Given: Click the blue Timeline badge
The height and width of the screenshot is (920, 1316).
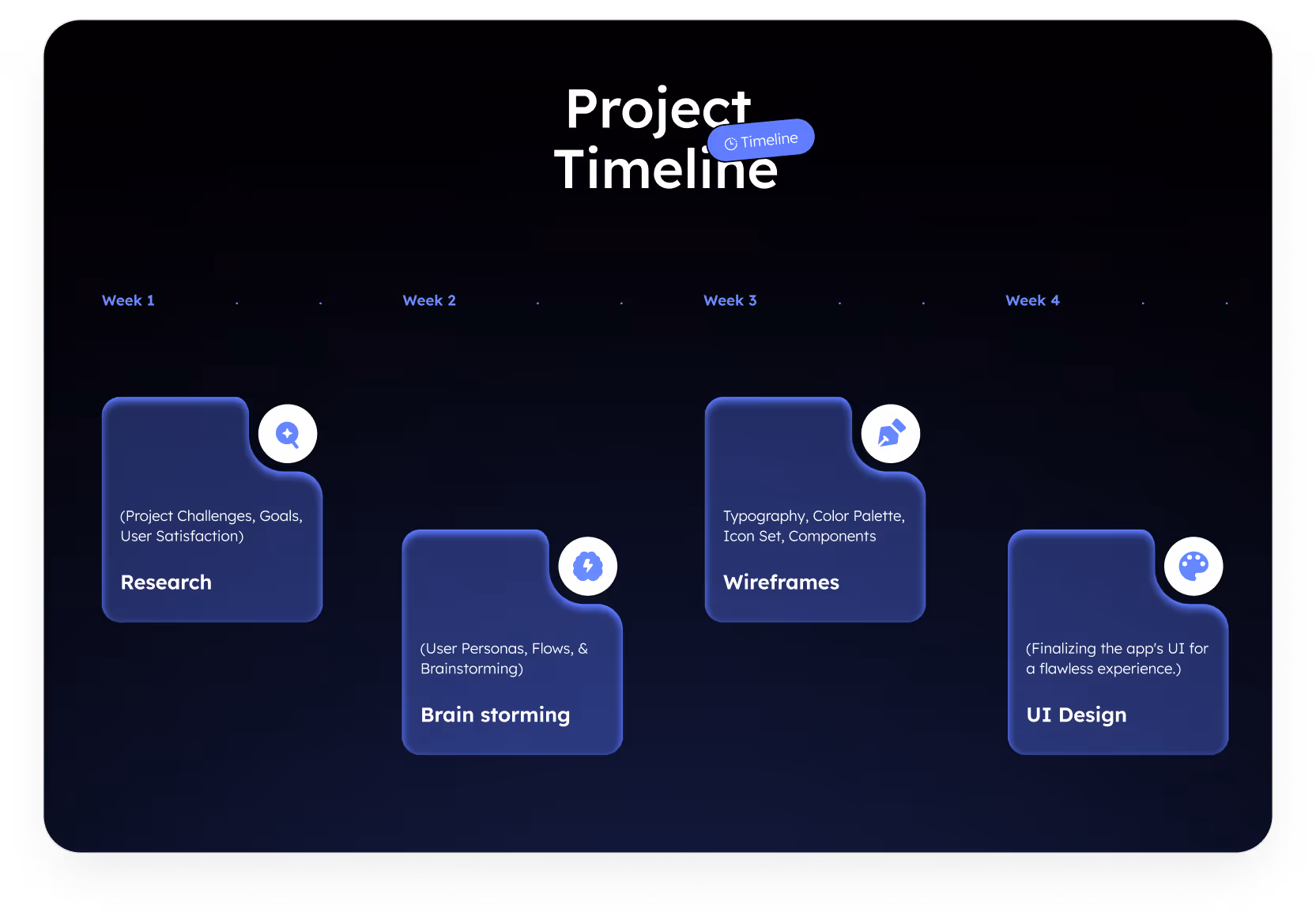Looking at the screenshot, I should coord(761,140).
